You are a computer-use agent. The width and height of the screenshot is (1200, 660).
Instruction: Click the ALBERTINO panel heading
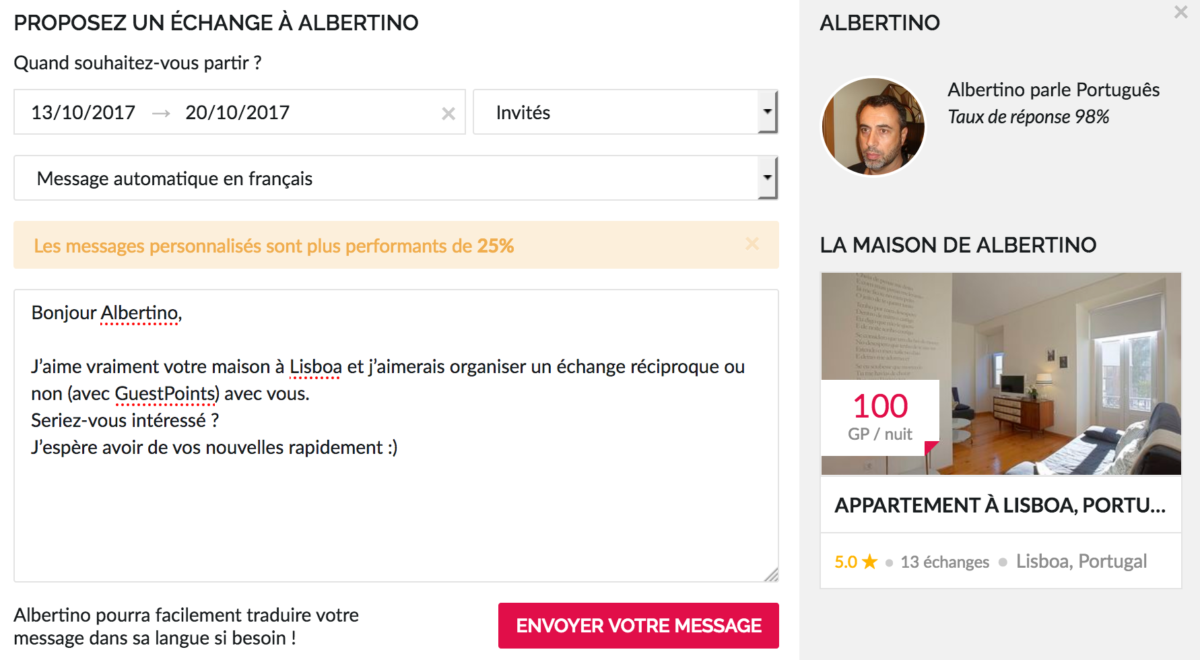point(879,23)
